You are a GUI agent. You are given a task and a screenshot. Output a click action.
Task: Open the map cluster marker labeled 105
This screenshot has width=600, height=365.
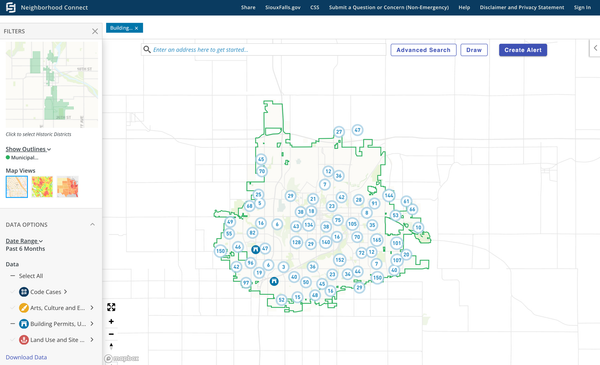tap(352, 224)
